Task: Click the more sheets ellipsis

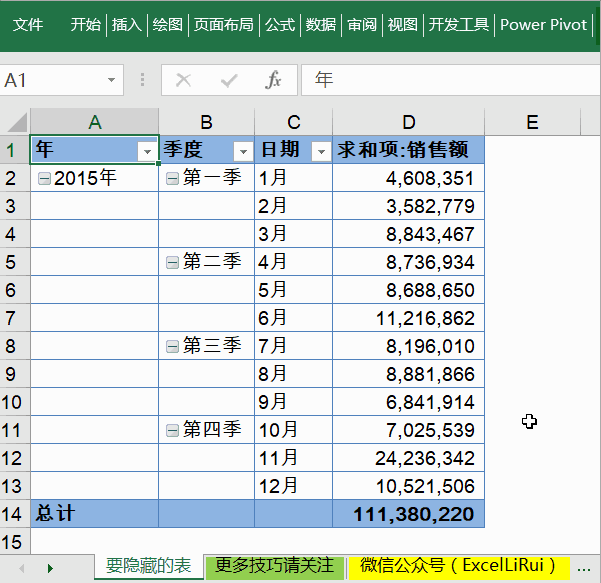Action: pos(583,569)
